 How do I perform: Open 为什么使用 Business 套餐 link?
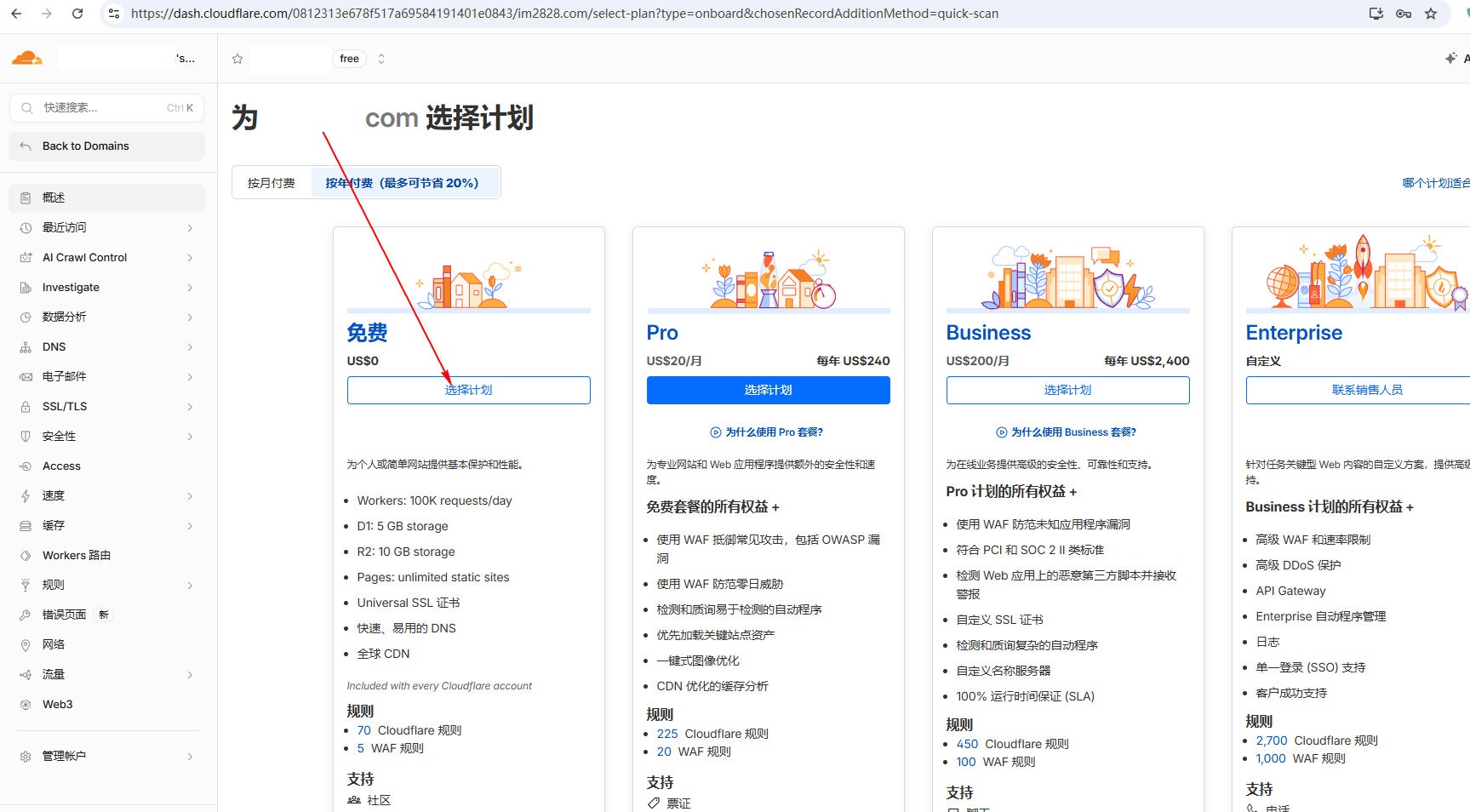point(1067,432)
